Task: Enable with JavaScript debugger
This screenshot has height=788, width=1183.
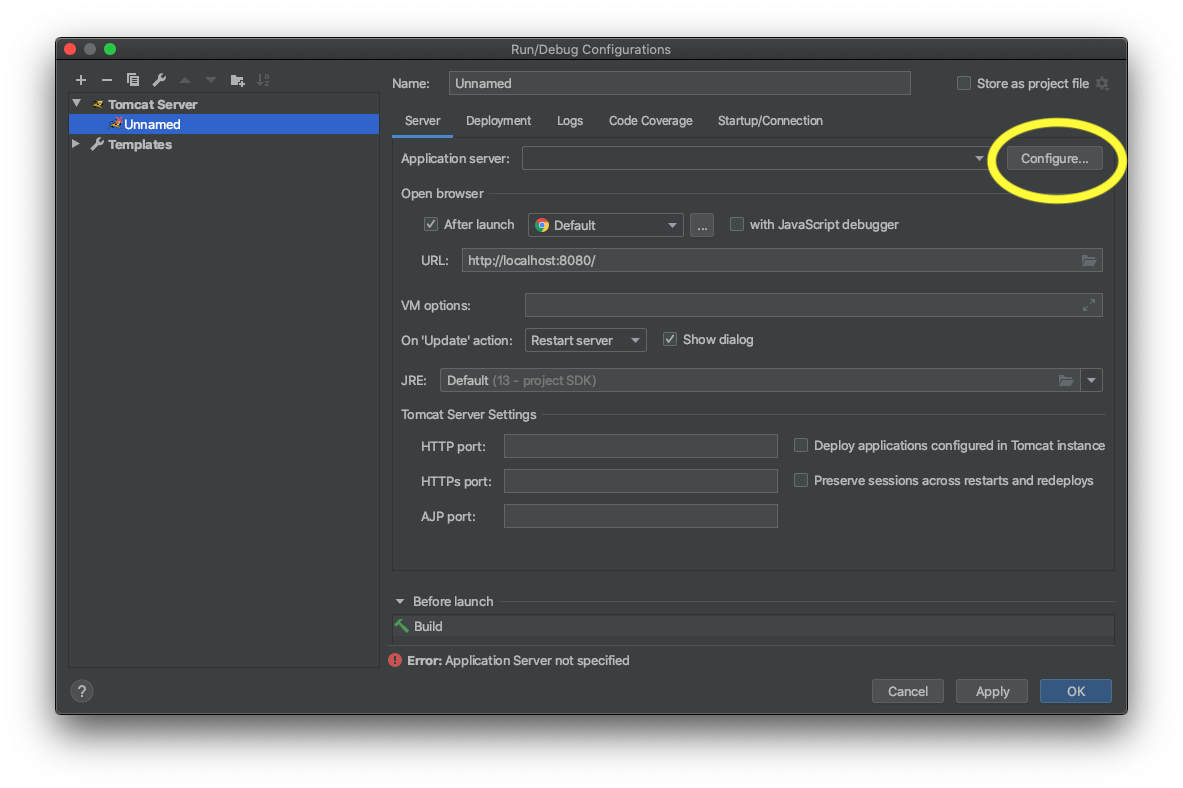Action: [x=737, y=224]
